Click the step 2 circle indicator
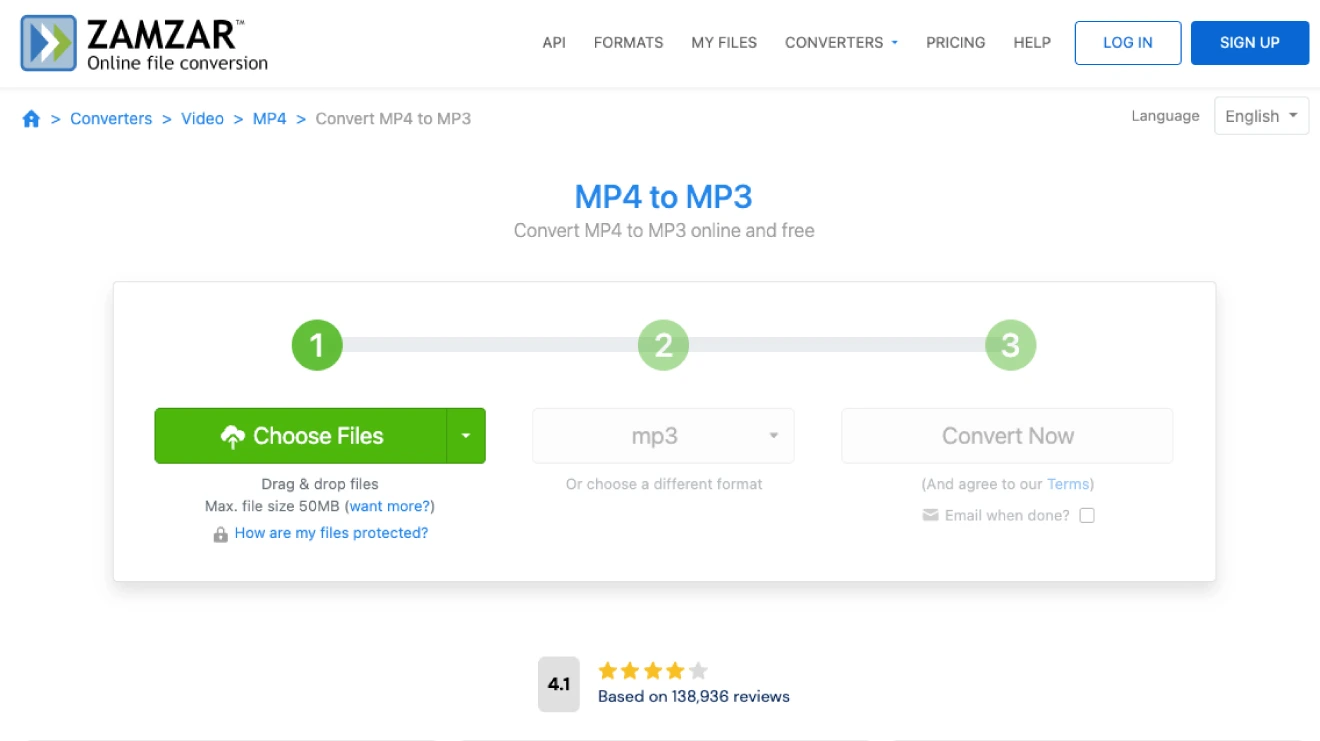Viewport: 1320px width, 741px height. tap(663, 346)
